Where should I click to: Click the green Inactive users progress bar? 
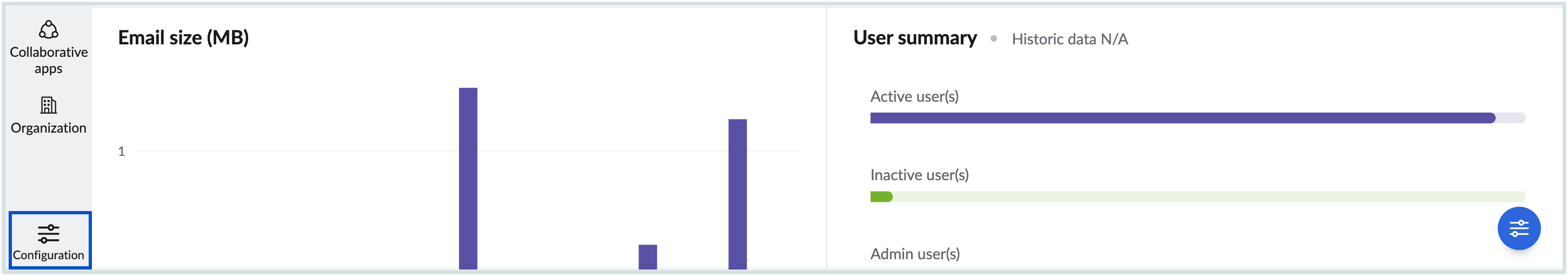(x=881, y=197)
